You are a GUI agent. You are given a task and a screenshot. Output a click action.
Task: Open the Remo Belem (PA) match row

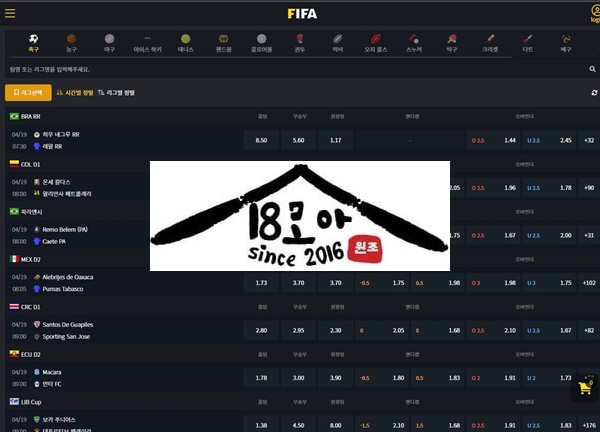(65, 230)
